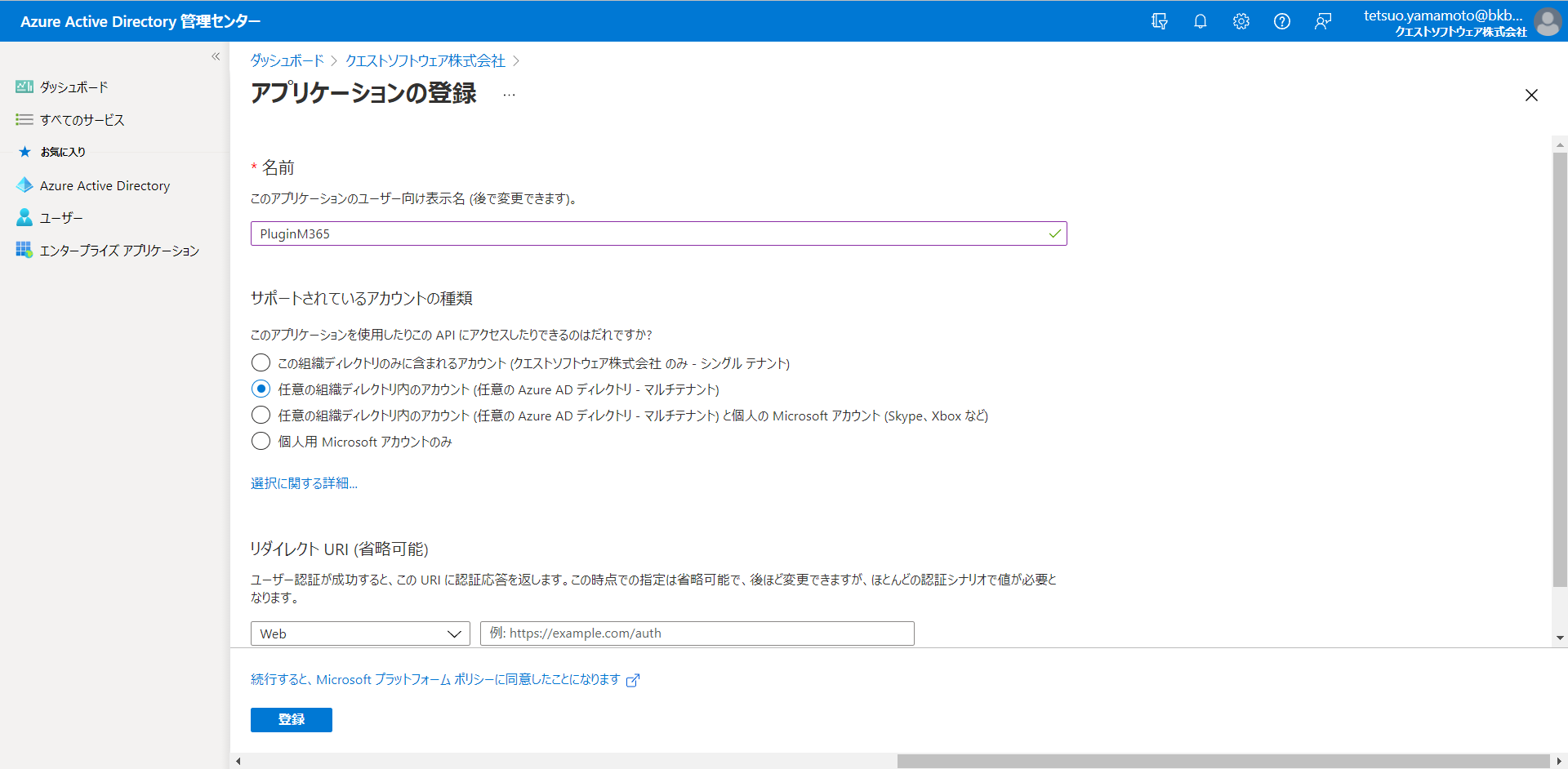The height and width of the screenshot is (769, 1568).
Task: Click the Azure Active Directory diamond icon
Action: [24, 185]
